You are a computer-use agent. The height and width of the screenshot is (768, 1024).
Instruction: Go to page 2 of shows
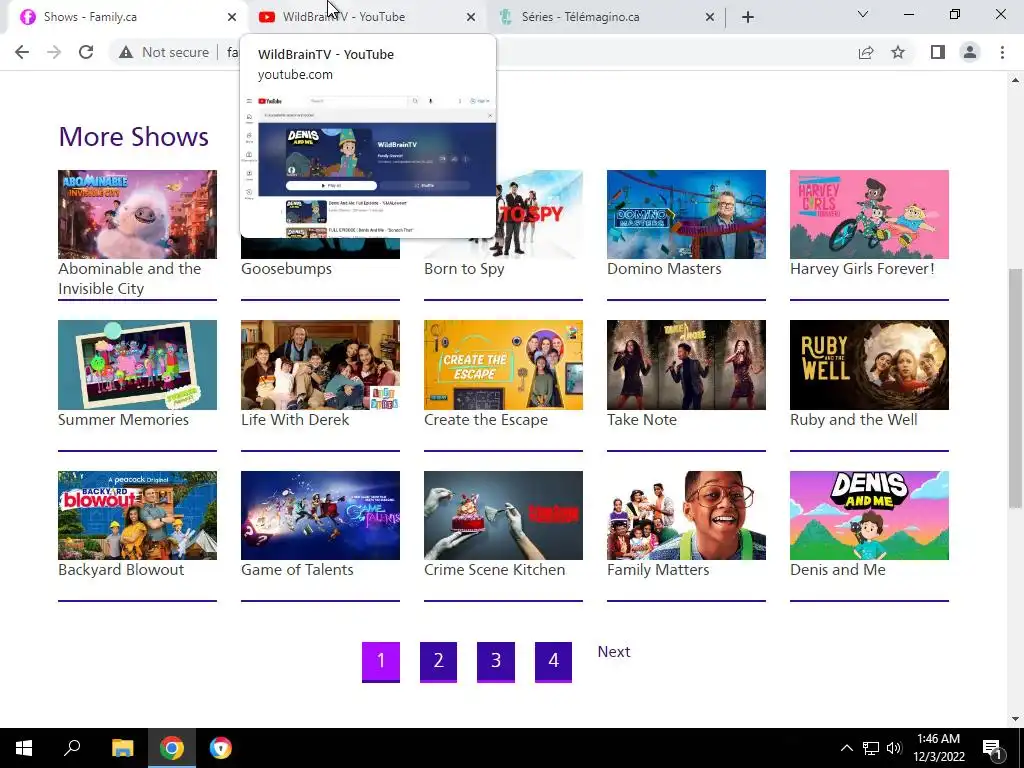438,662
